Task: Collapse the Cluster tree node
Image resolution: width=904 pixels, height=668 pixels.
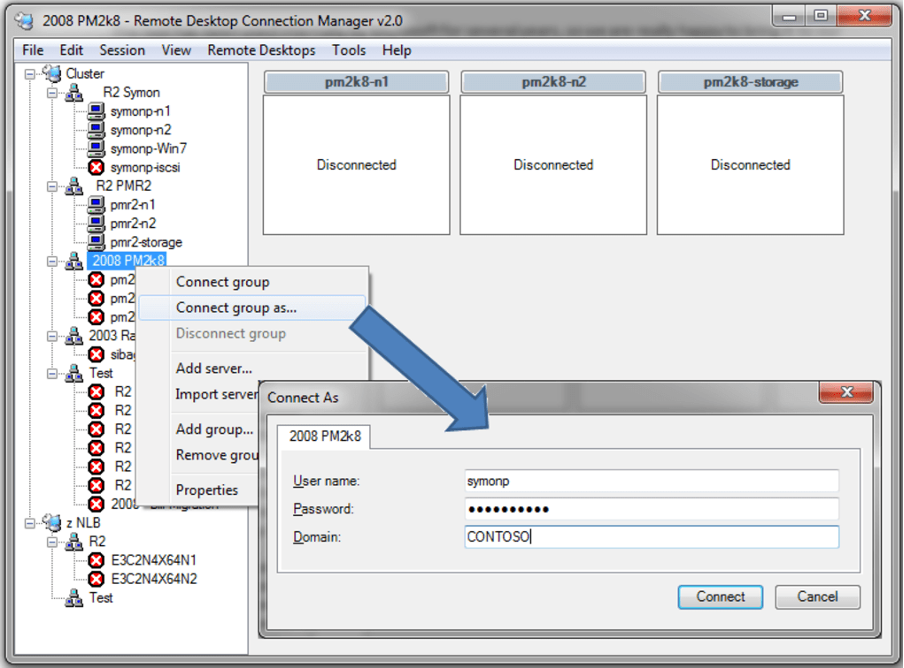Action: click(29, 73)
